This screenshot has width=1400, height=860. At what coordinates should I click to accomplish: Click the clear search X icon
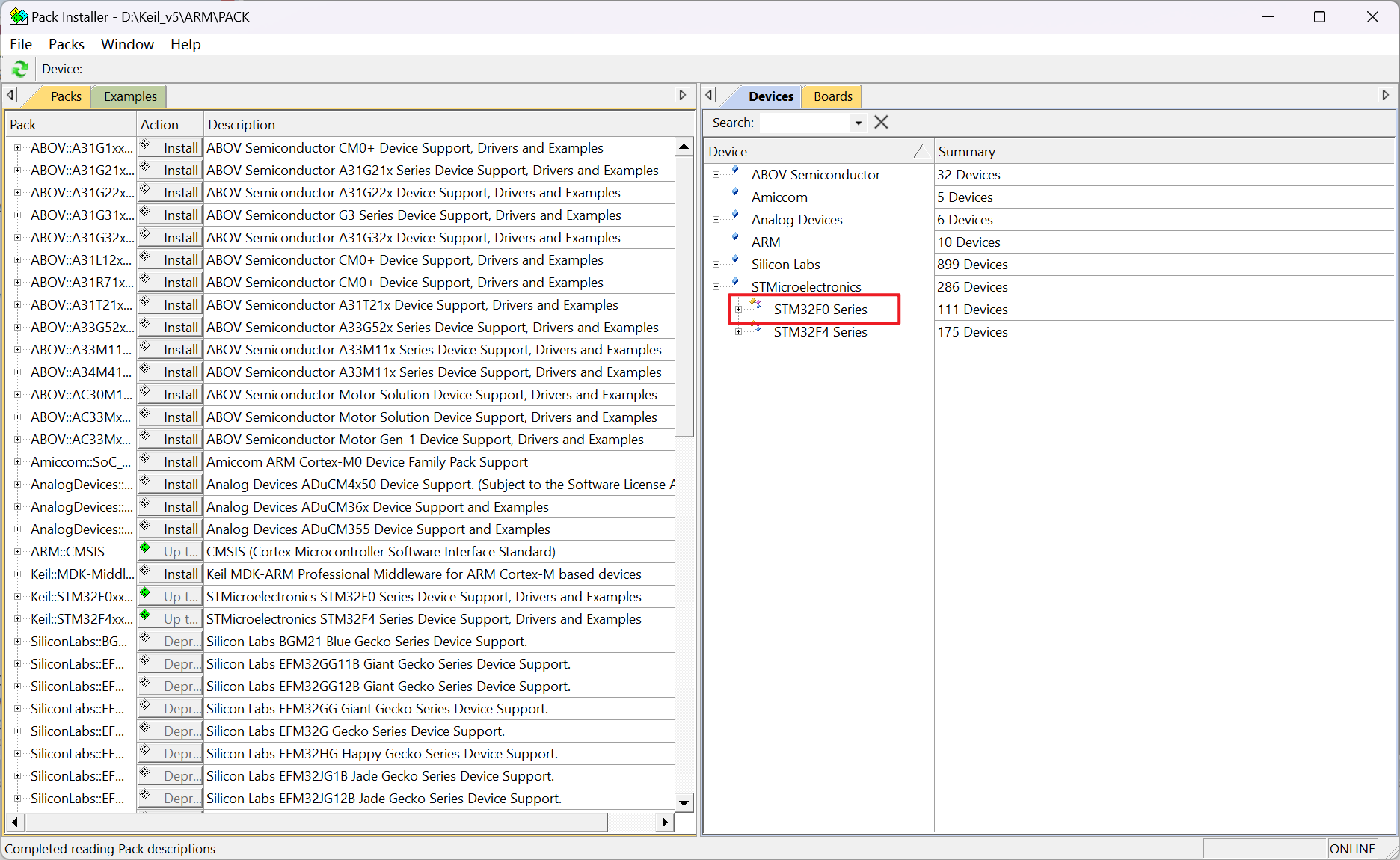point(881,123)
